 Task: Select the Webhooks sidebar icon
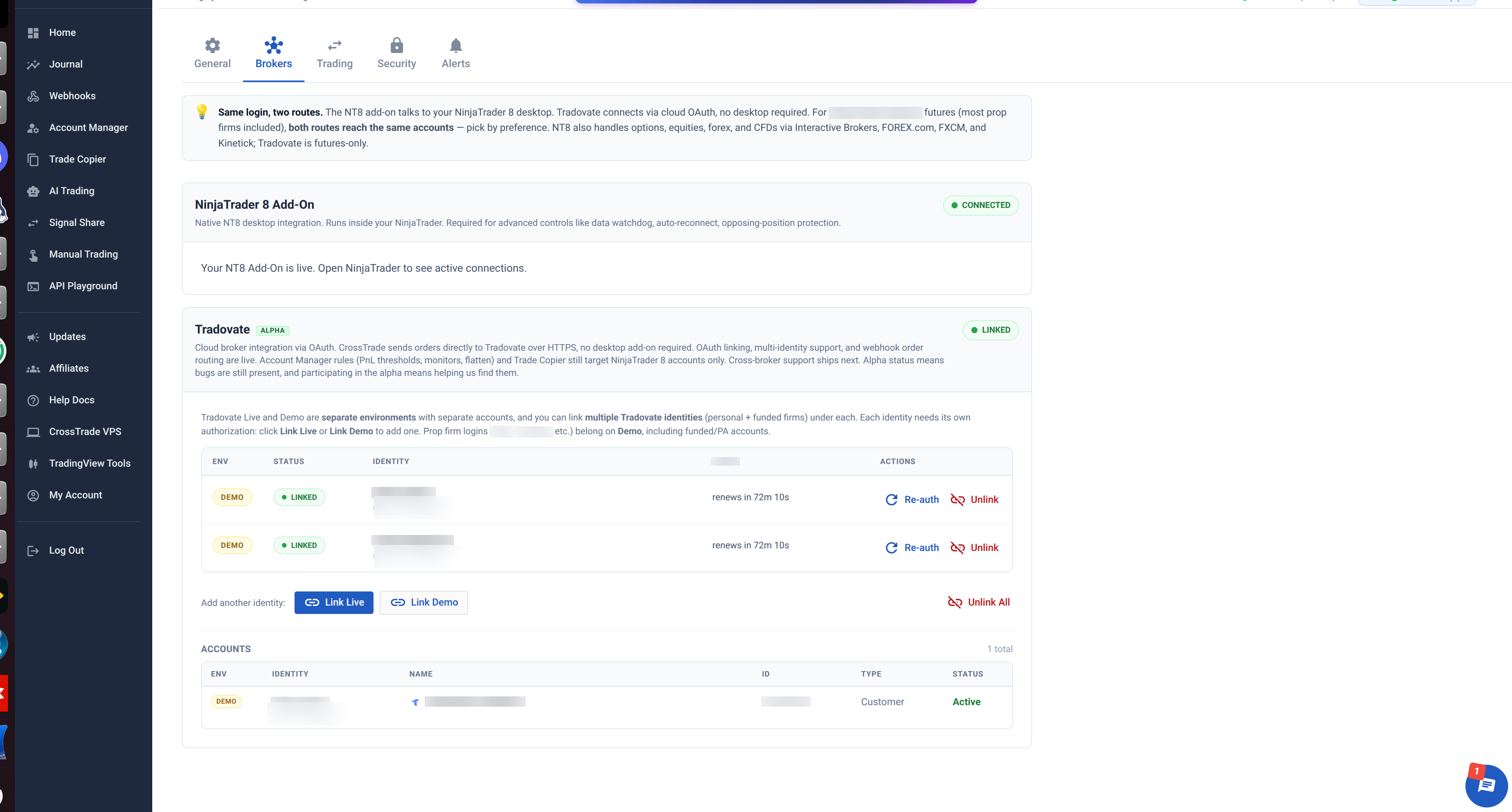point(34,96)
